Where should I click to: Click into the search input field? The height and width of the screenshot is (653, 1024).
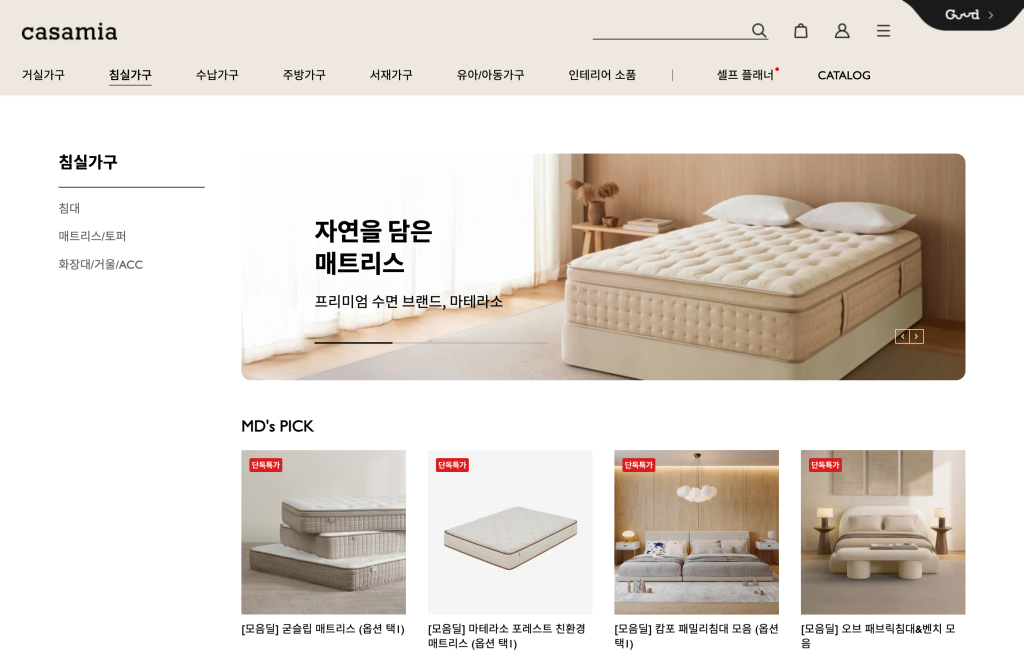(x=671, y=30)
